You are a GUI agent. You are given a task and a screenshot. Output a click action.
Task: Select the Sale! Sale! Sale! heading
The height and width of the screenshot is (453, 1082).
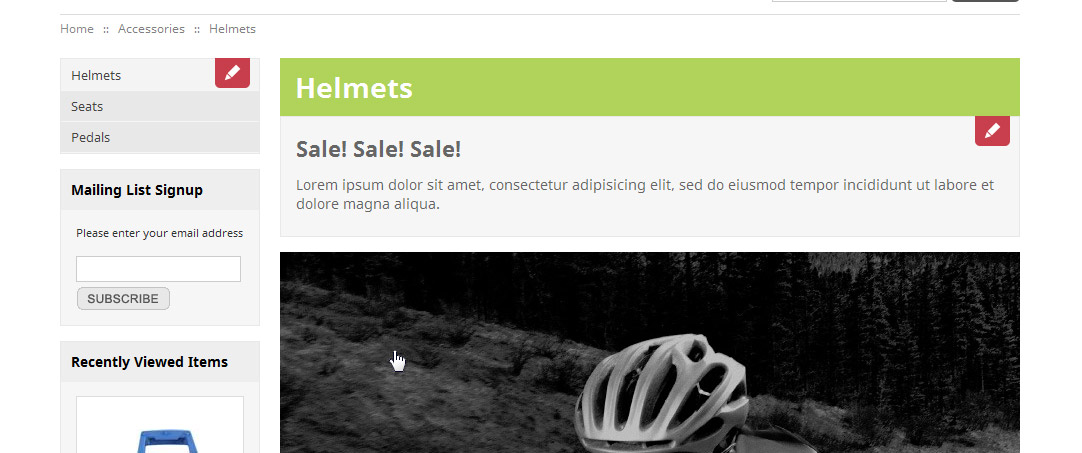[378, 149]
